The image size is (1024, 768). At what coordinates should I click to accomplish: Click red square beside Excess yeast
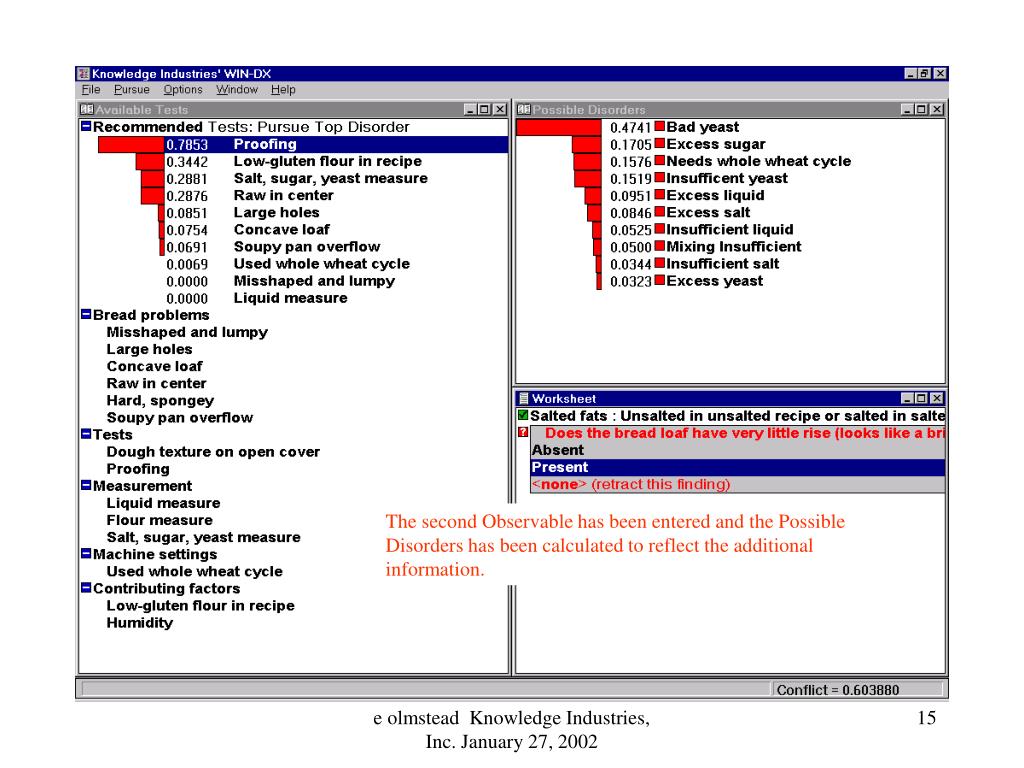[x=660, y=280]
